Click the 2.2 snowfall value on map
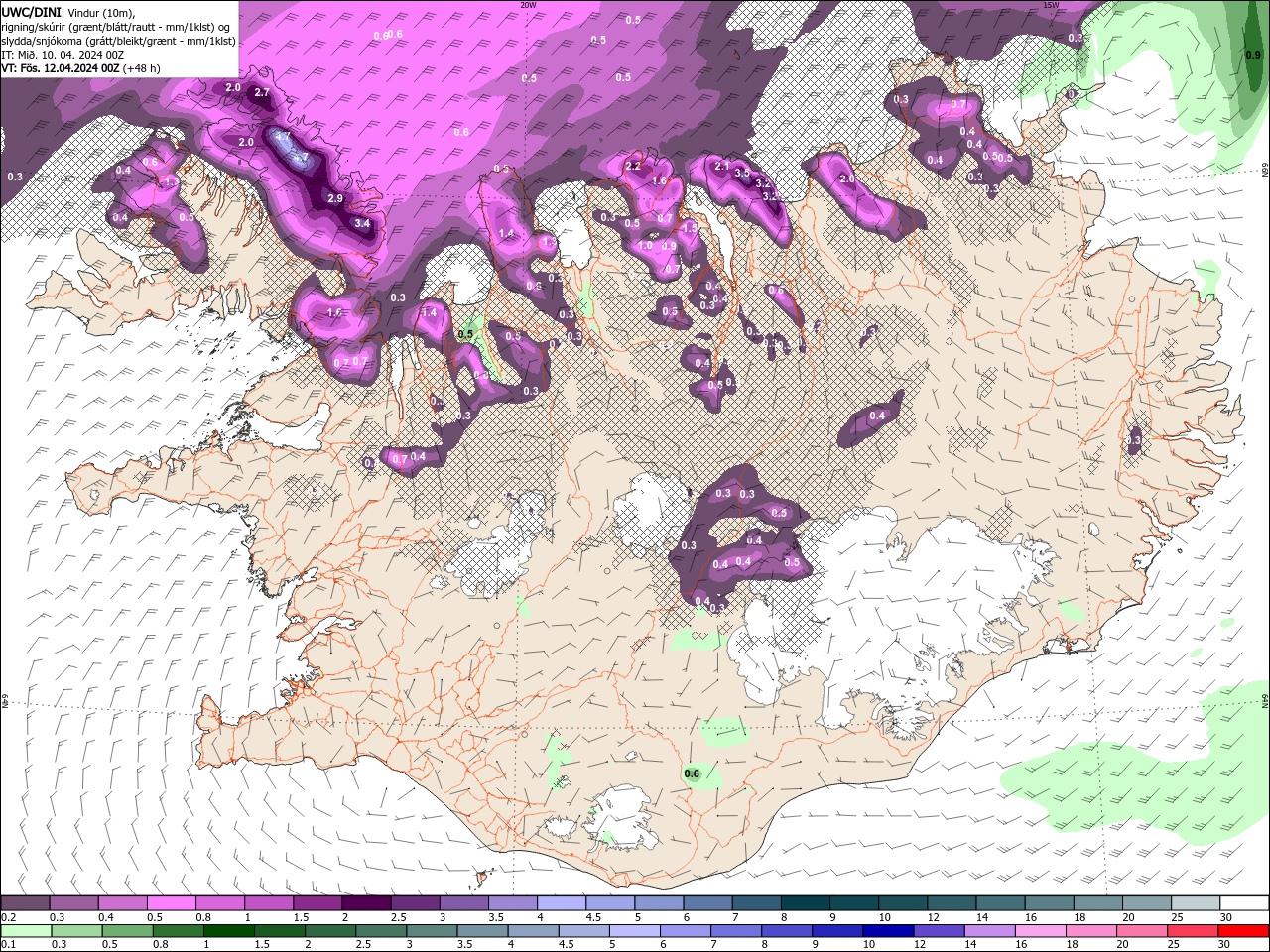 [633, 166]
